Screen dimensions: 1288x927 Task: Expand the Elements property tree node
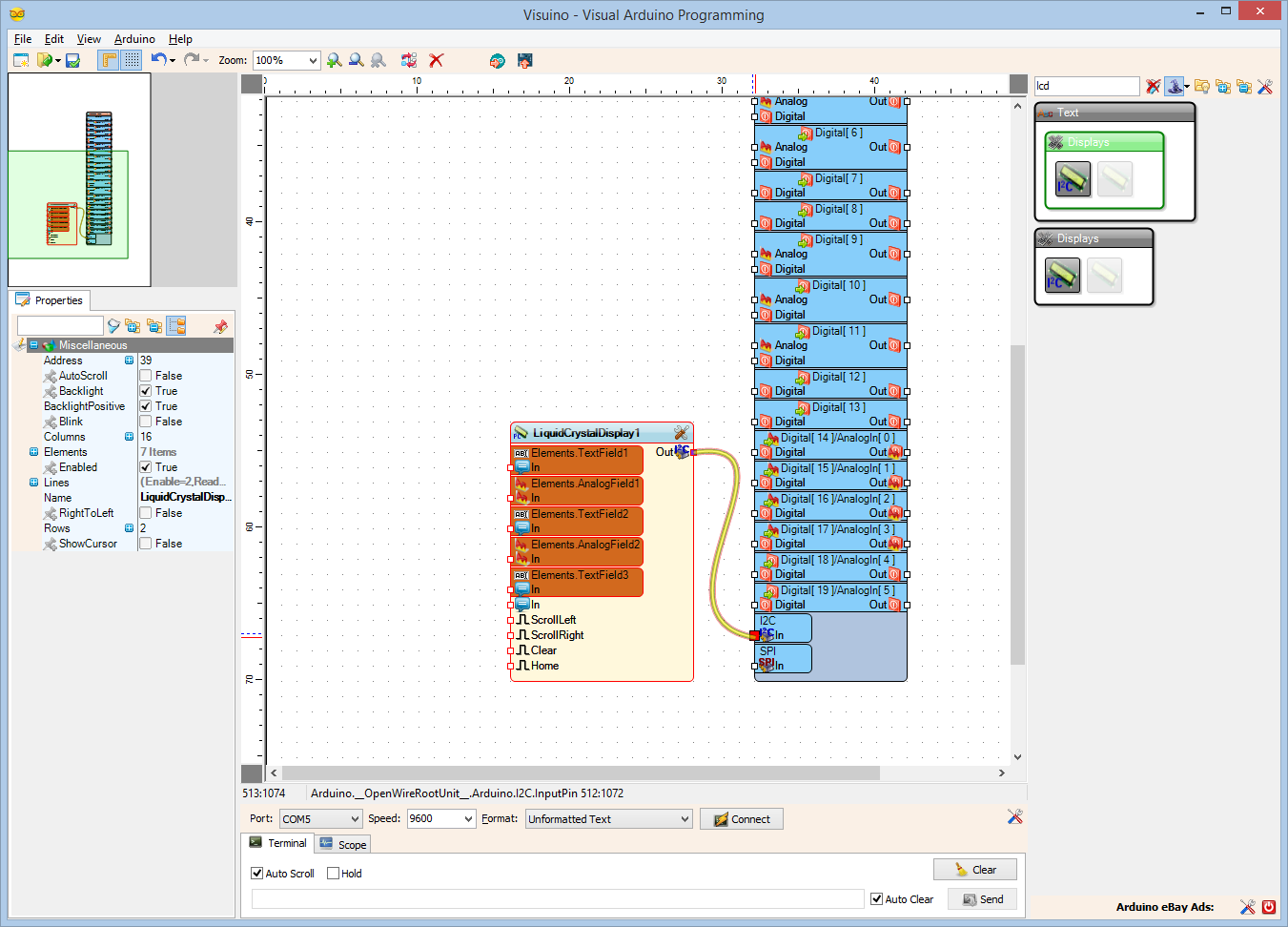pyautogui.click(x=34, y=452)
